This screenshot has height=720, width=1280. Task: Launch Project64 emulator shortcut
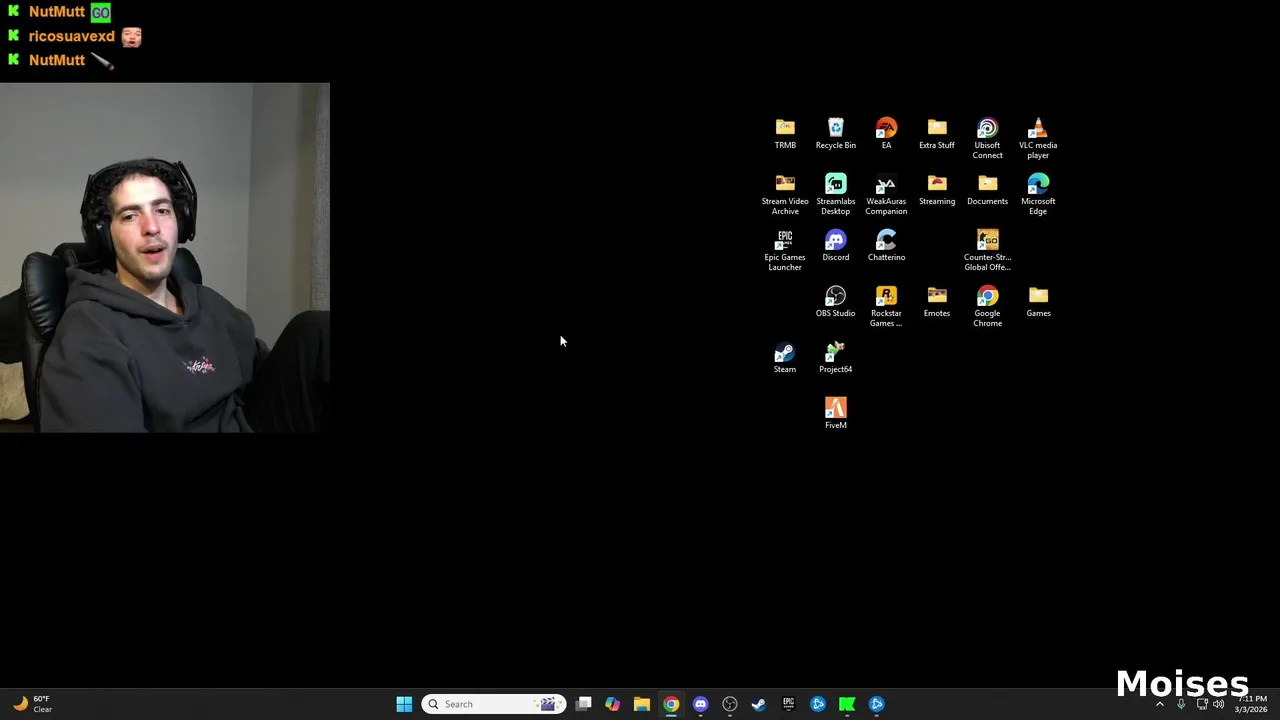835,357
